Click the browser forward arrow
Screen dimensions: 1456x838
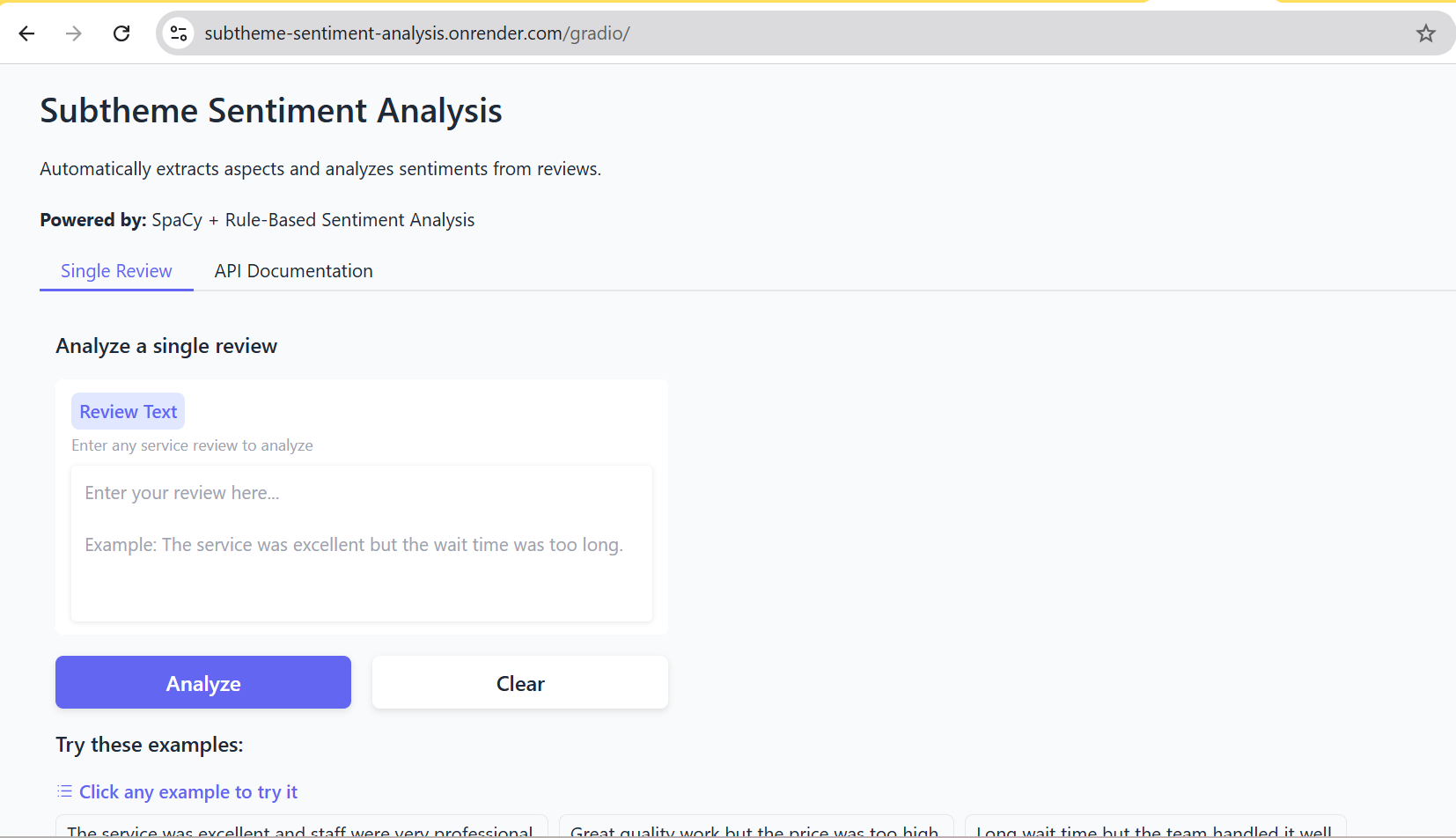[x=74, y=33]
